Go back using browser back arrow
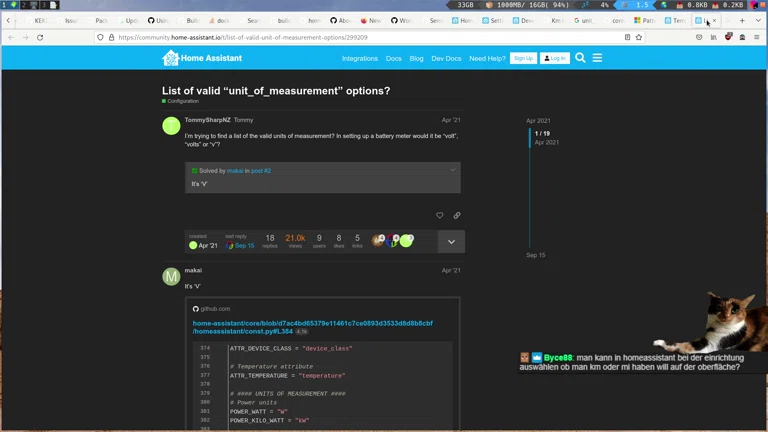The width and height of the screenshot is (768, 432). [11, 37]
